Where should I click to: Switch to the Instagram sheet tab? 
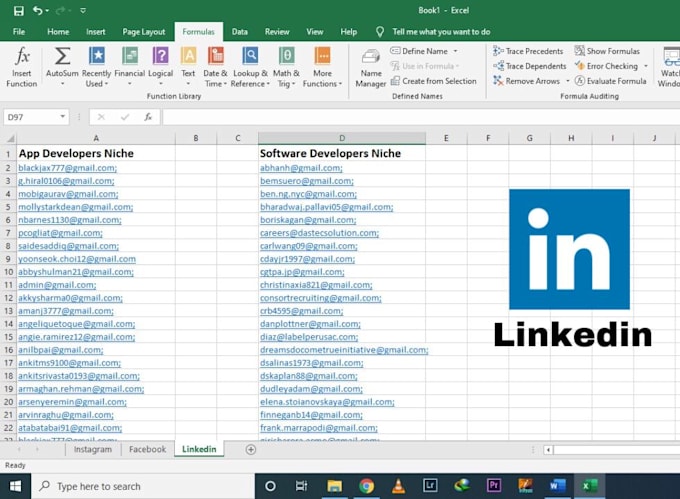93,450
